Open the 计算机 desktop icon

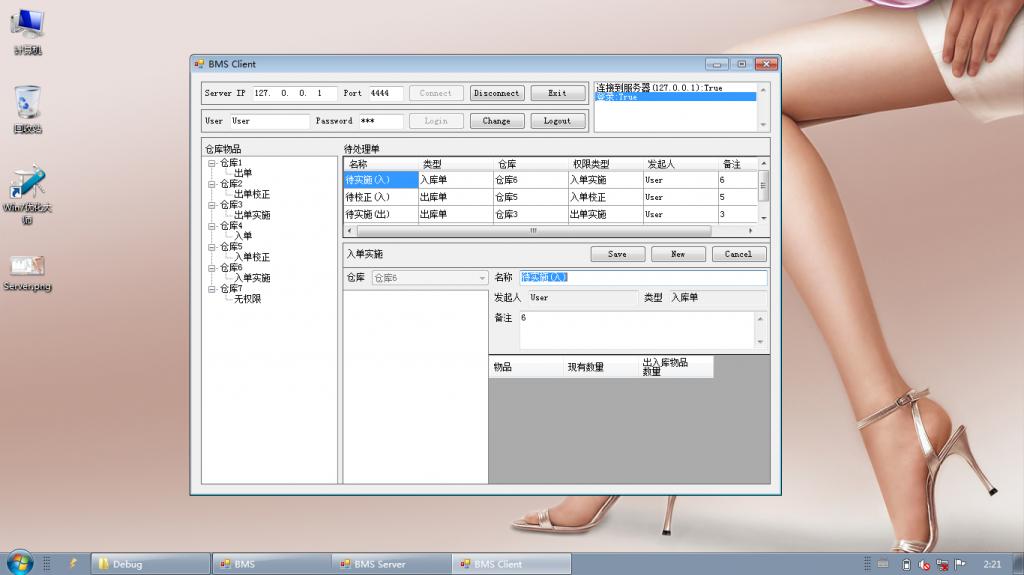[x=27, y=27]
